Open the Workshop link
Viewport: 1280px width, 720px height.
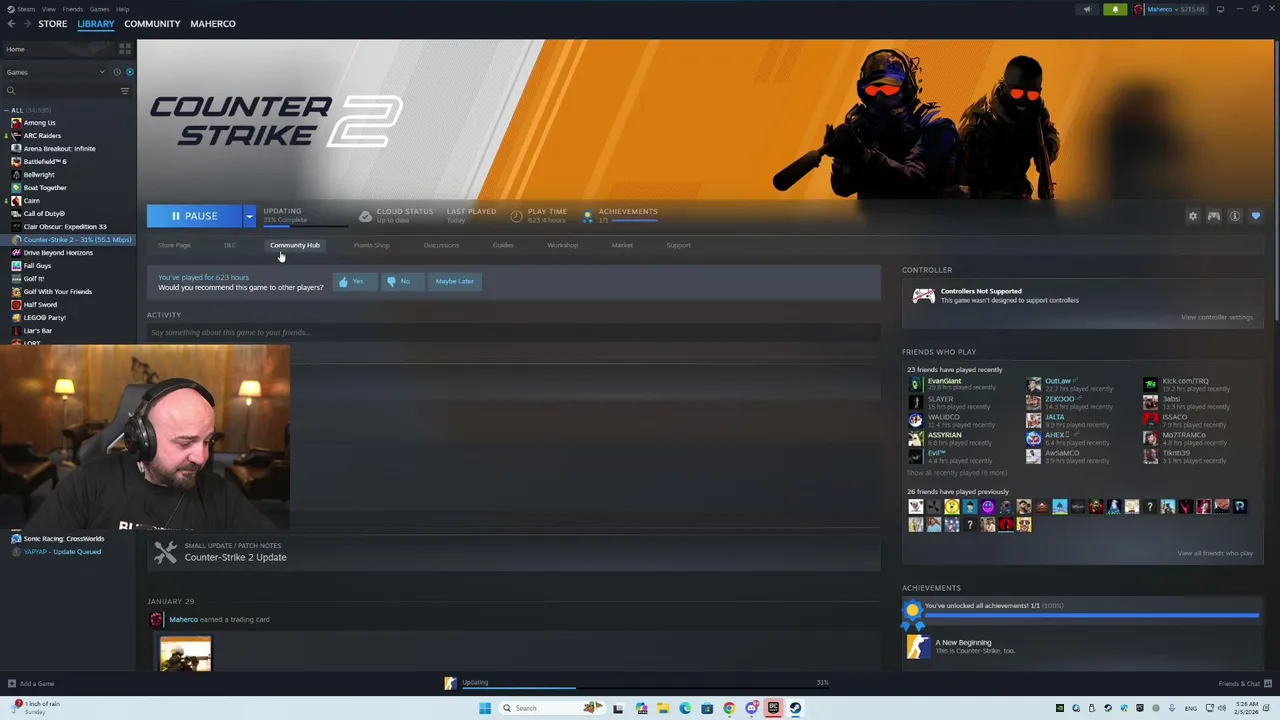[562, 245]
